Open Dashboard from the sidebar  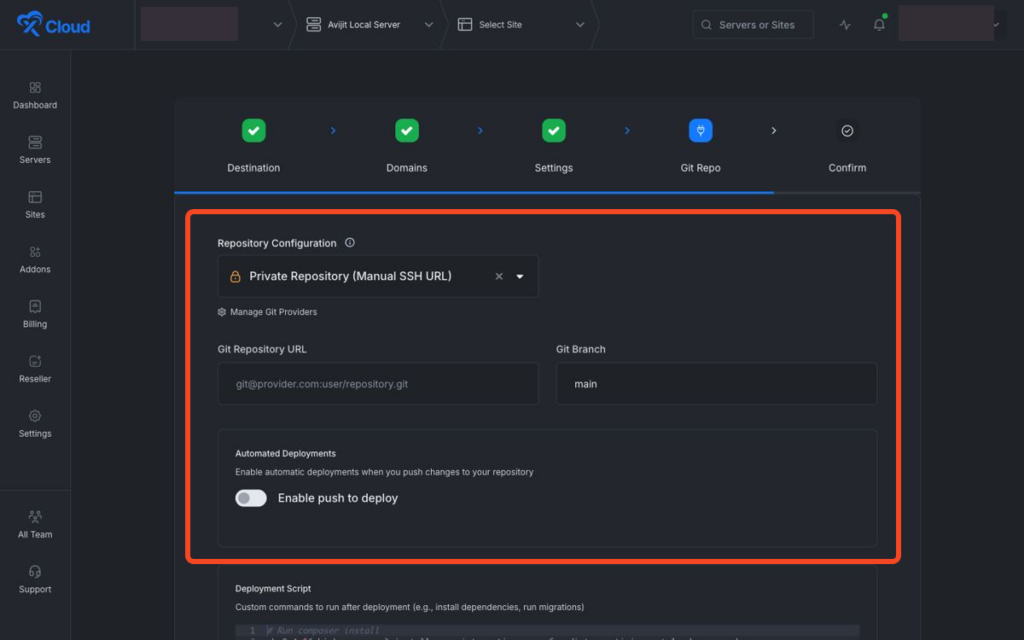click(x=35, y=95)
